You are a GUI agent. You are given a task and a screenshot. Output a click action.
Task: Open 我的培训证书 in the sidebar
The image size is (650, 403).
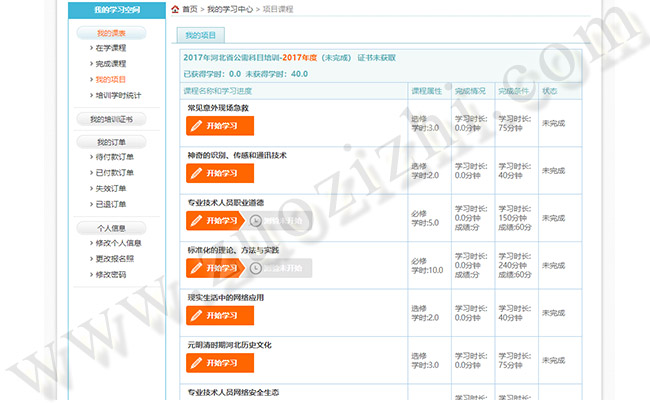(110, 119)
